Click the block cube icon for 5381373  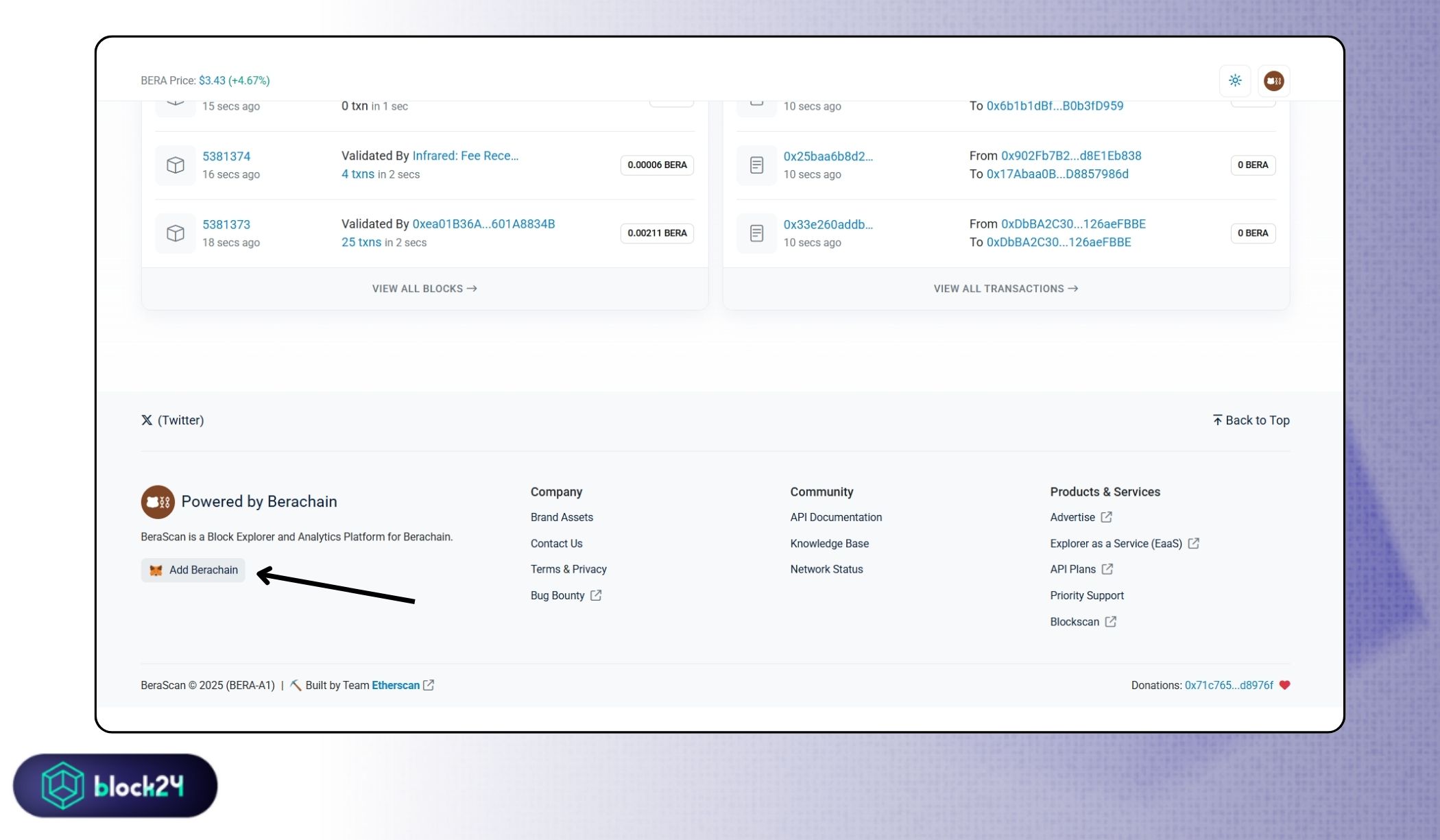[176, 233]
